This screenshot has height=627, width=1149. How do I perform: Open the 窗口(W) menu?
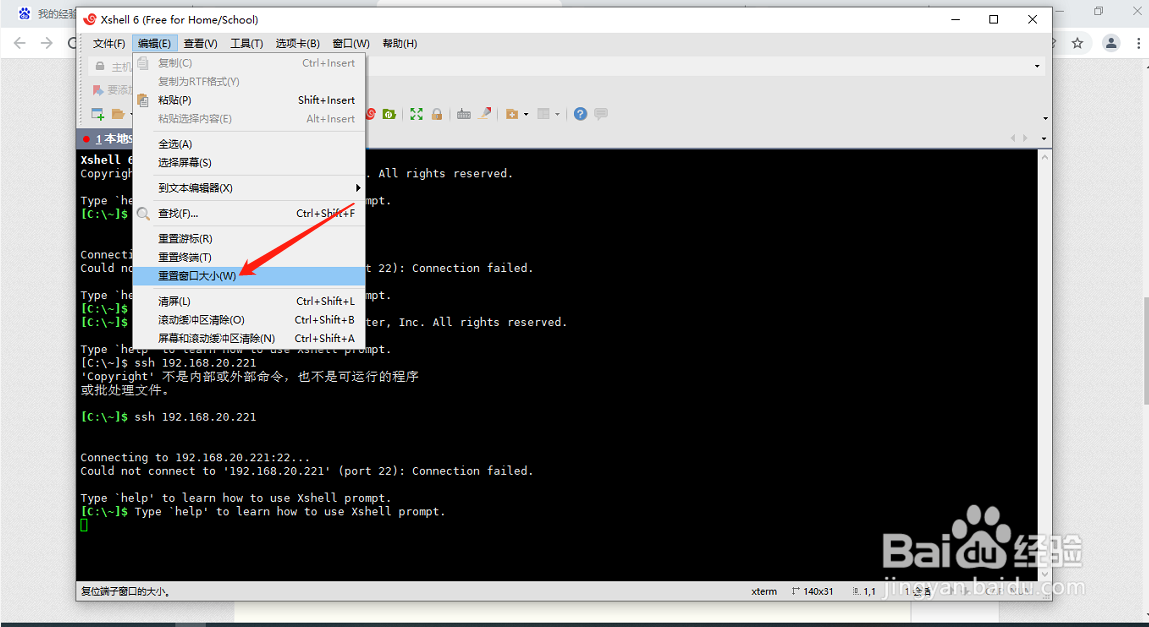tap(351, 44)
